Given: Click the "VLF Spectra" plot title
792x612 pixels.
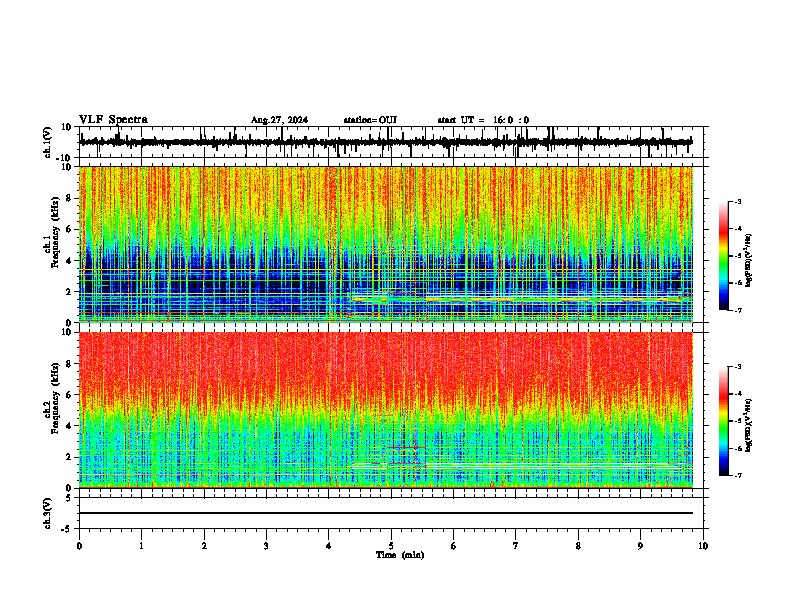Looking at the screenshot, I should click(x=113, y=120).
